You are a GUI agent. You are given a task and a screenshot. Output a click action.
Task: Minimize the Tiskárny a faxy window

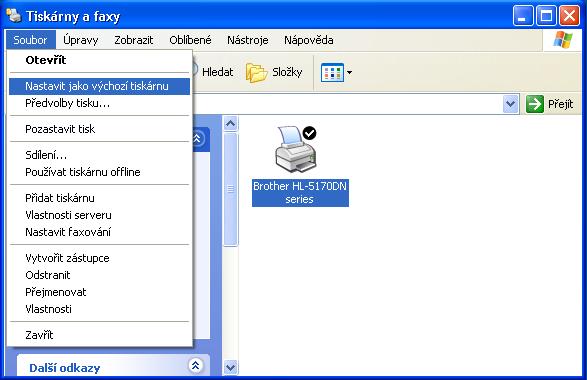click(523, 16)
